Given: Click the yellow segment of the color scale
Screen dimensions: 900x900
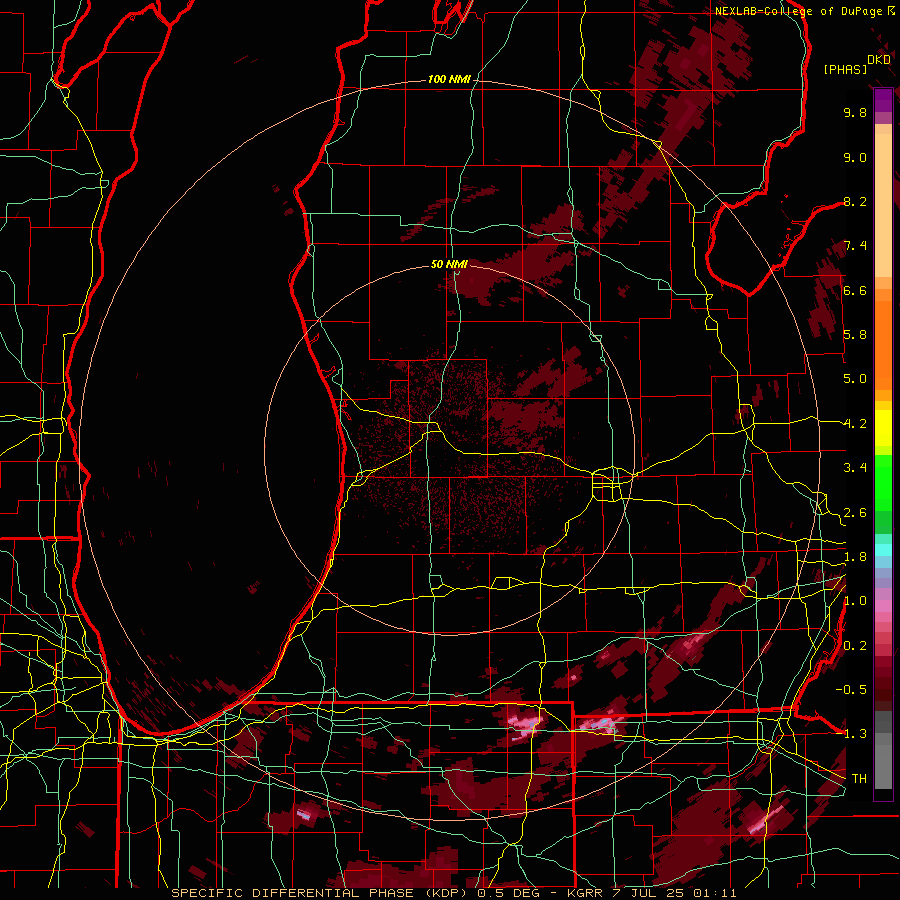Looking at the screenshot, I should pyautogui.click(x=883, y=428).
